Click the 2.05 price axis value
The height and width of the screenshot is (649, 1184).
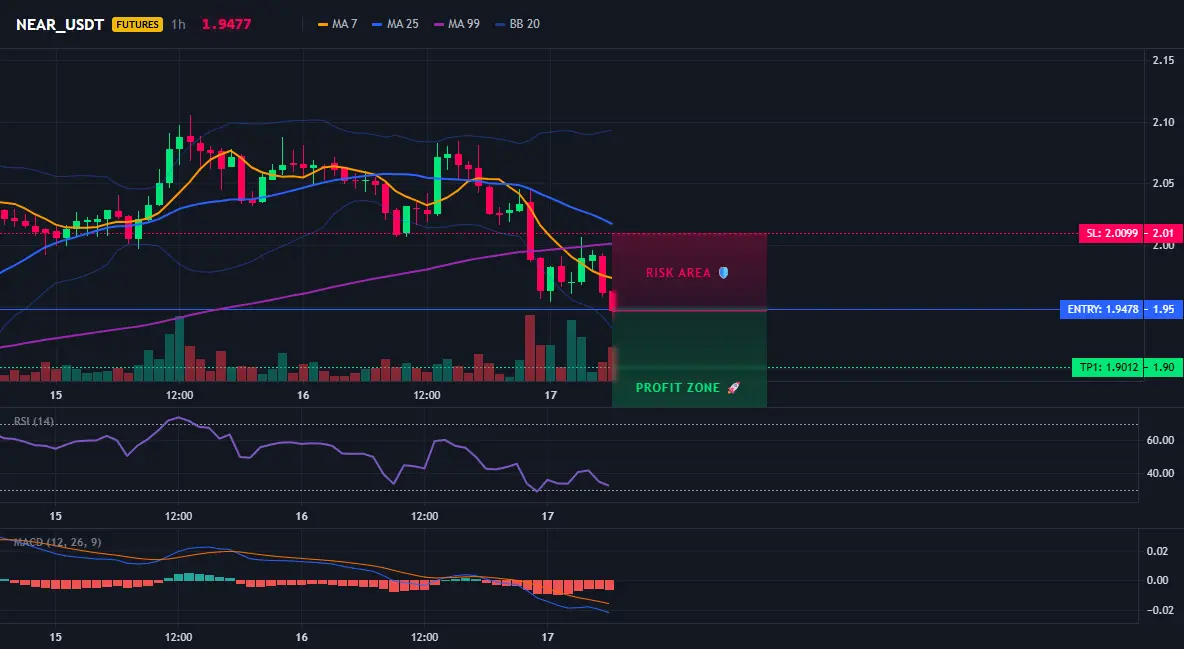(1163, 184)
